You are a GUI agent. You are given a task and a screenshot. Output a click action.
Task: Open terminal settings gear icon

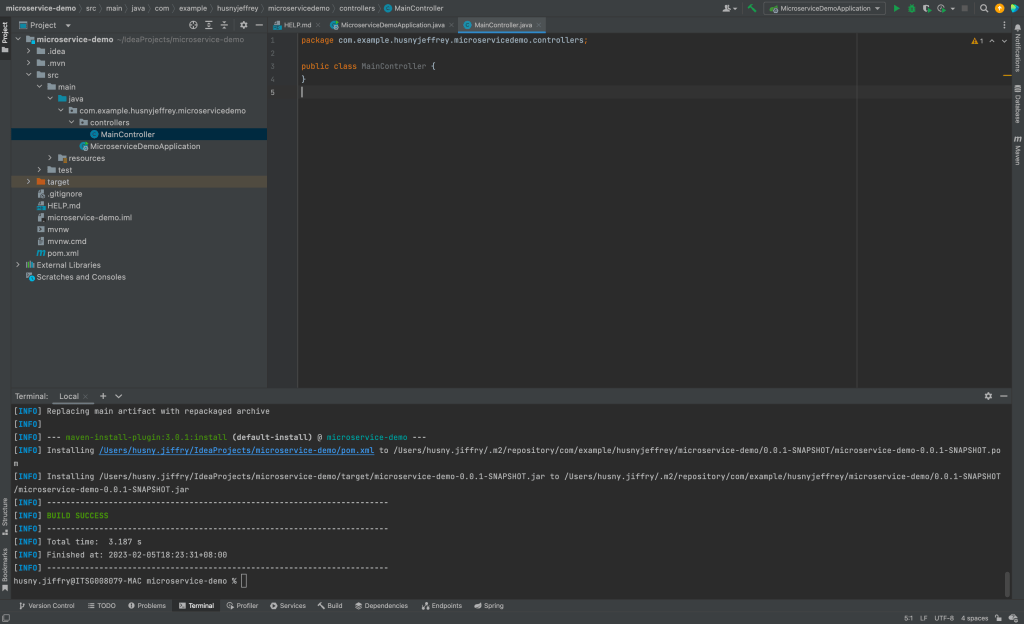(x=988, y=396)
